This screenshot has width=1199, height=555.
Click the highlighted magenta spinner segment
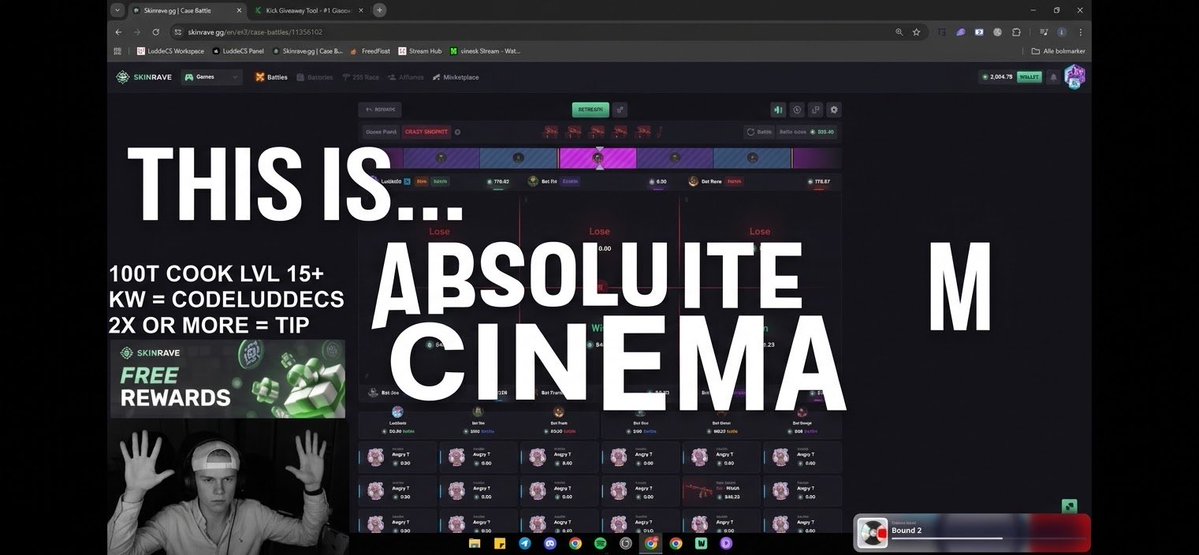[598, 158]
